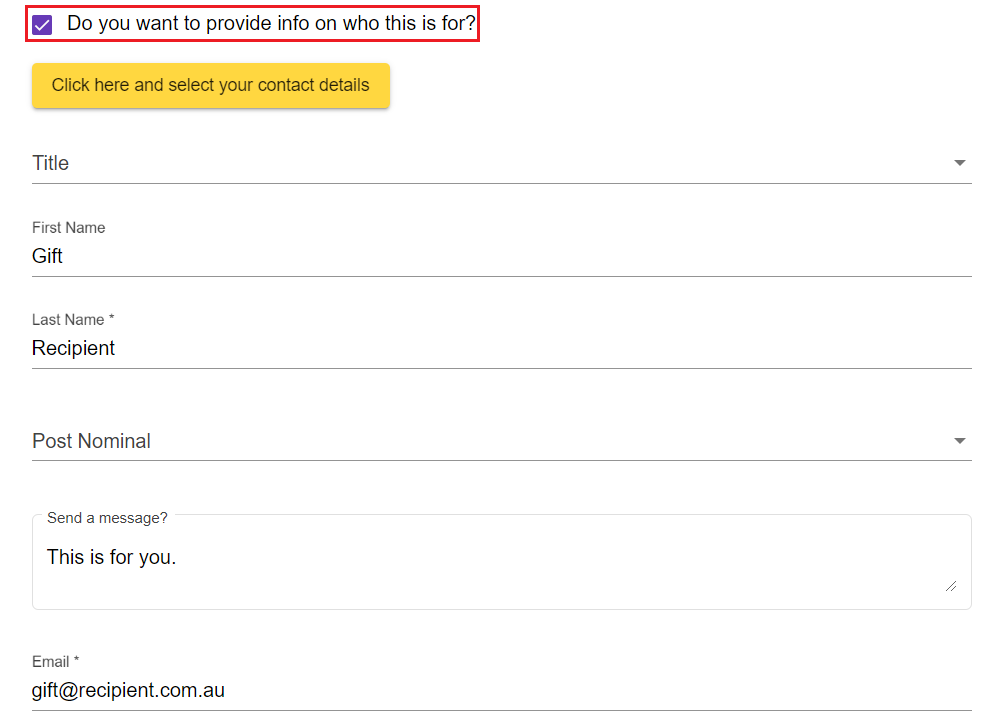Screen dimensions: 1000x719
Task: Click the Title dropdown arrow icon
Action: click(x=959, y=163)
